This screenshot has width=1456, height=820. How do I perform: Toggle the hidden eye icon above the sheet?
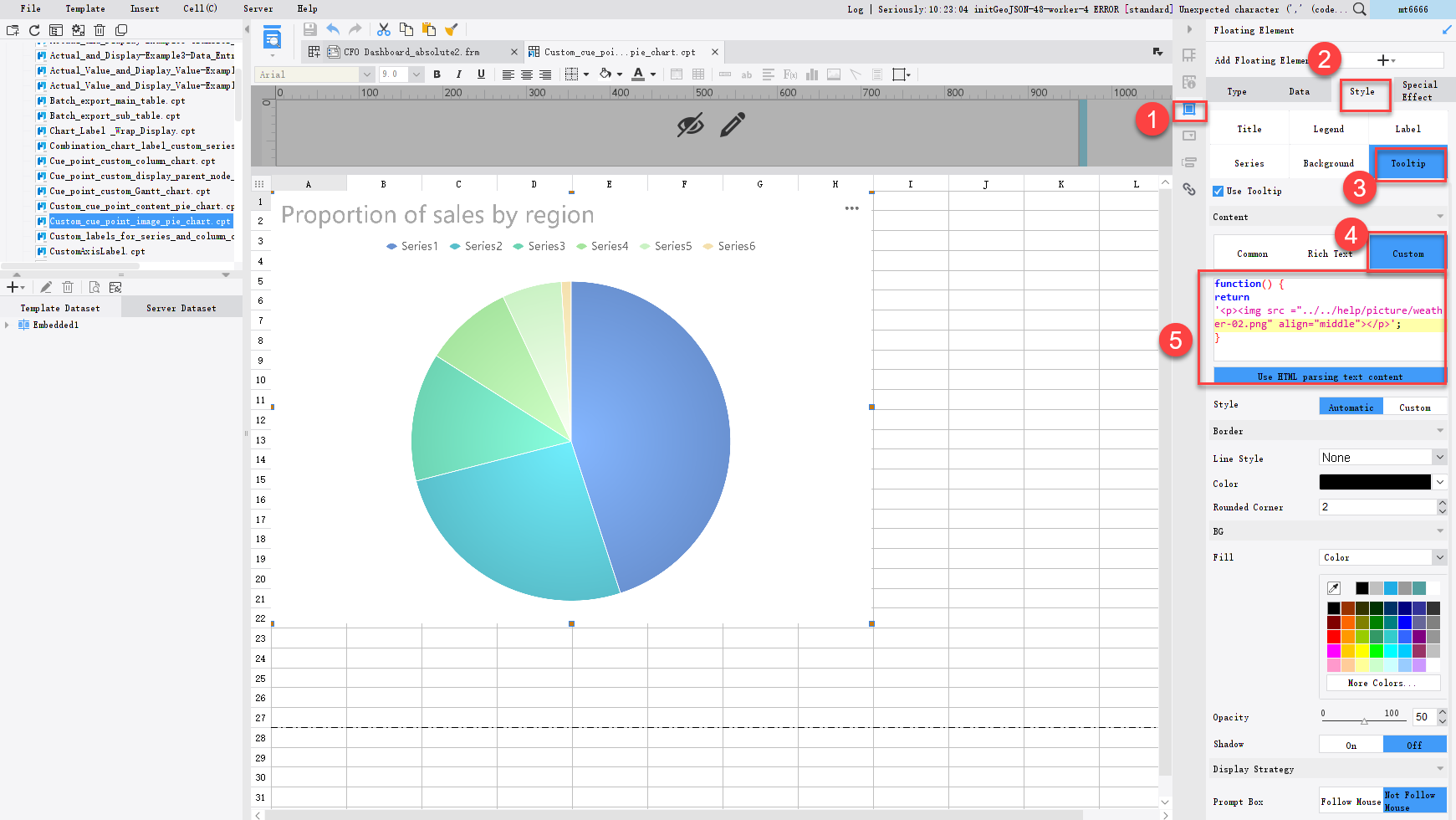(x=690, y=126)
